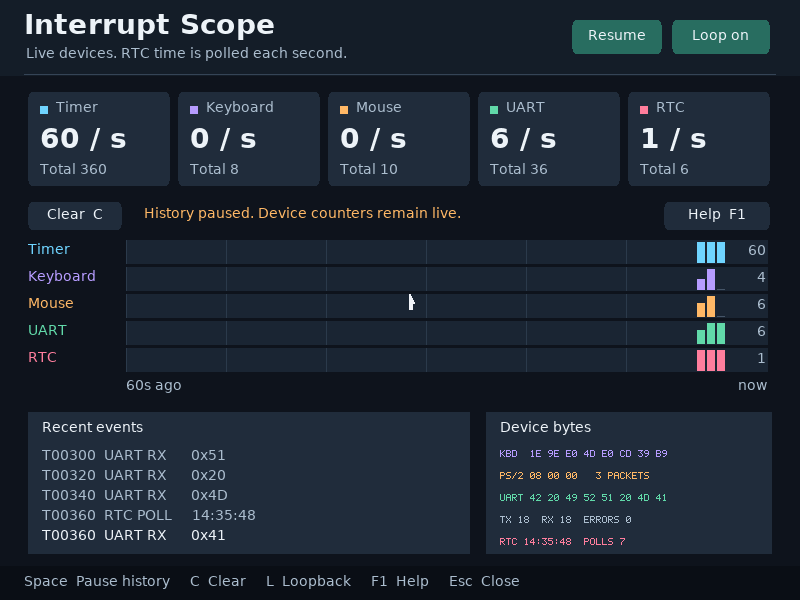Select the T00360 UART RX 0x41 event

134,535
